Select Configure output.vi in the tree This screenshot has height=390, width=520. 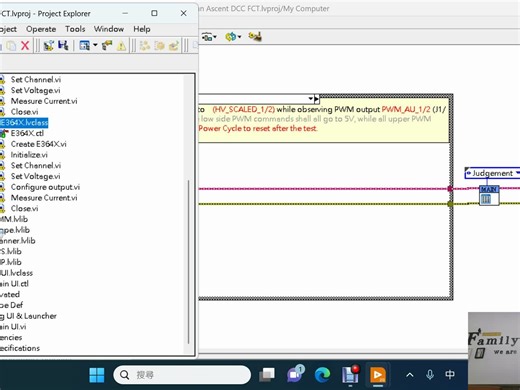click(x=45, y=187)
